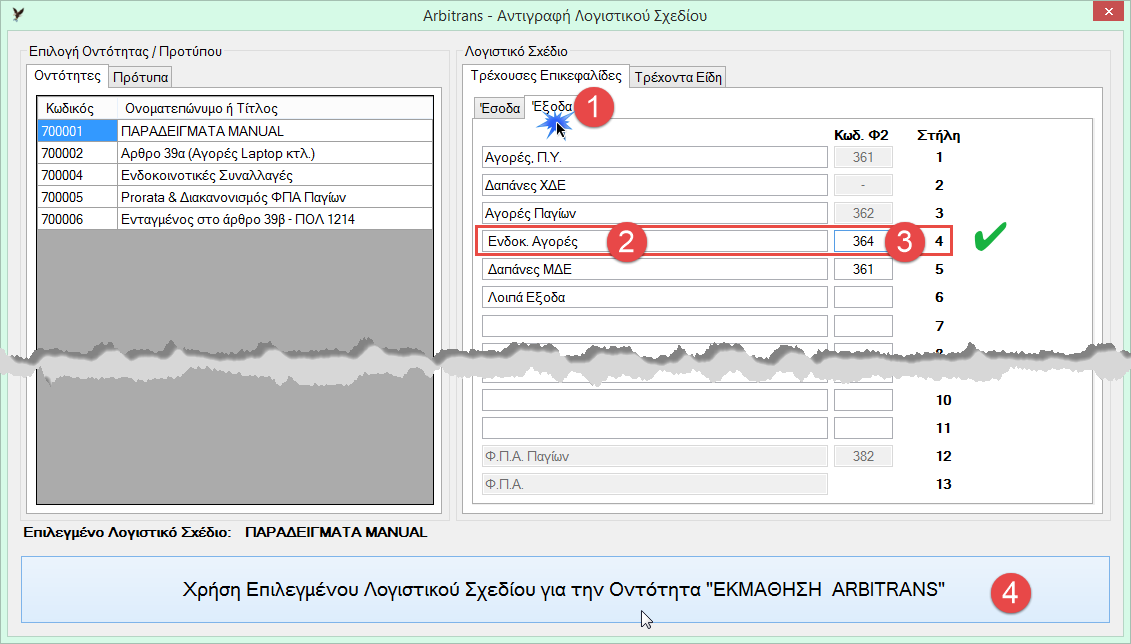Viewport: 1131px width, 644px height.
Task: Click the Ονοματεπώνυμο ή Τίτλος column header
Action: [275, 108]
